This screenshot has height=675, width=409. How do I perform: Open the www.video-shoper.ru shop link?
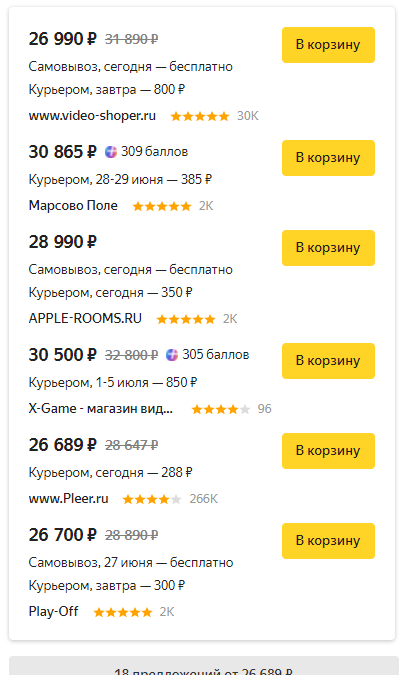pyautogui.click(x=92, y=116)
